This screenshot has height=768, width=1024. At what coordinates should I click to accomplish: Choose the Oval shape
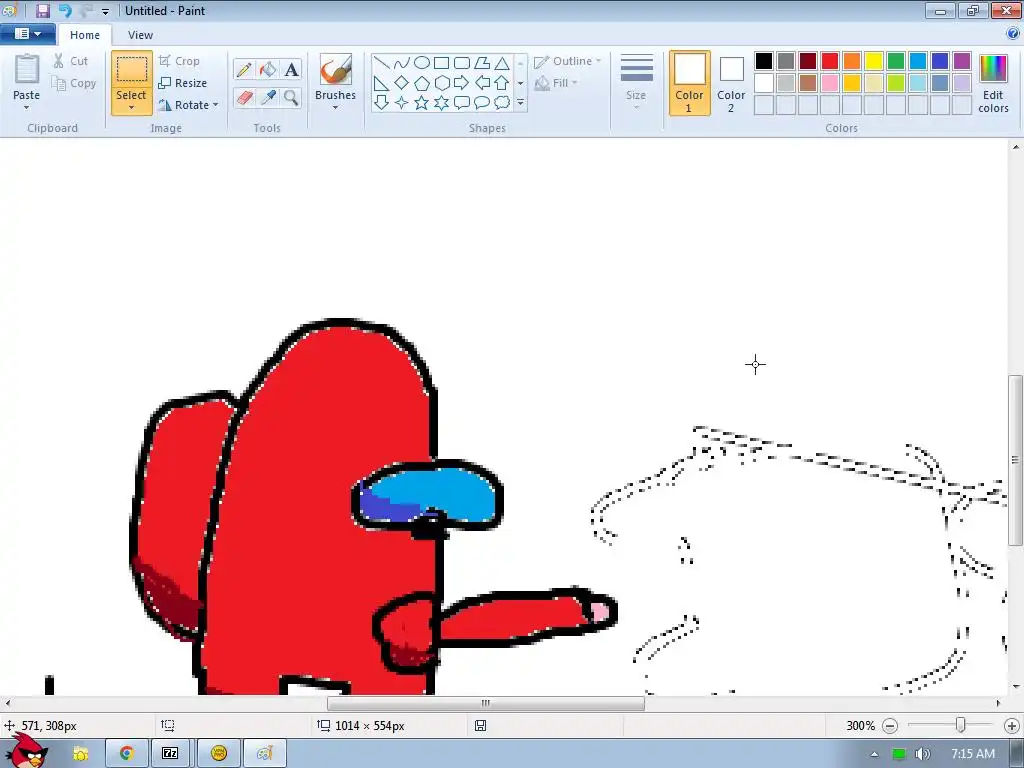[422, 63]
